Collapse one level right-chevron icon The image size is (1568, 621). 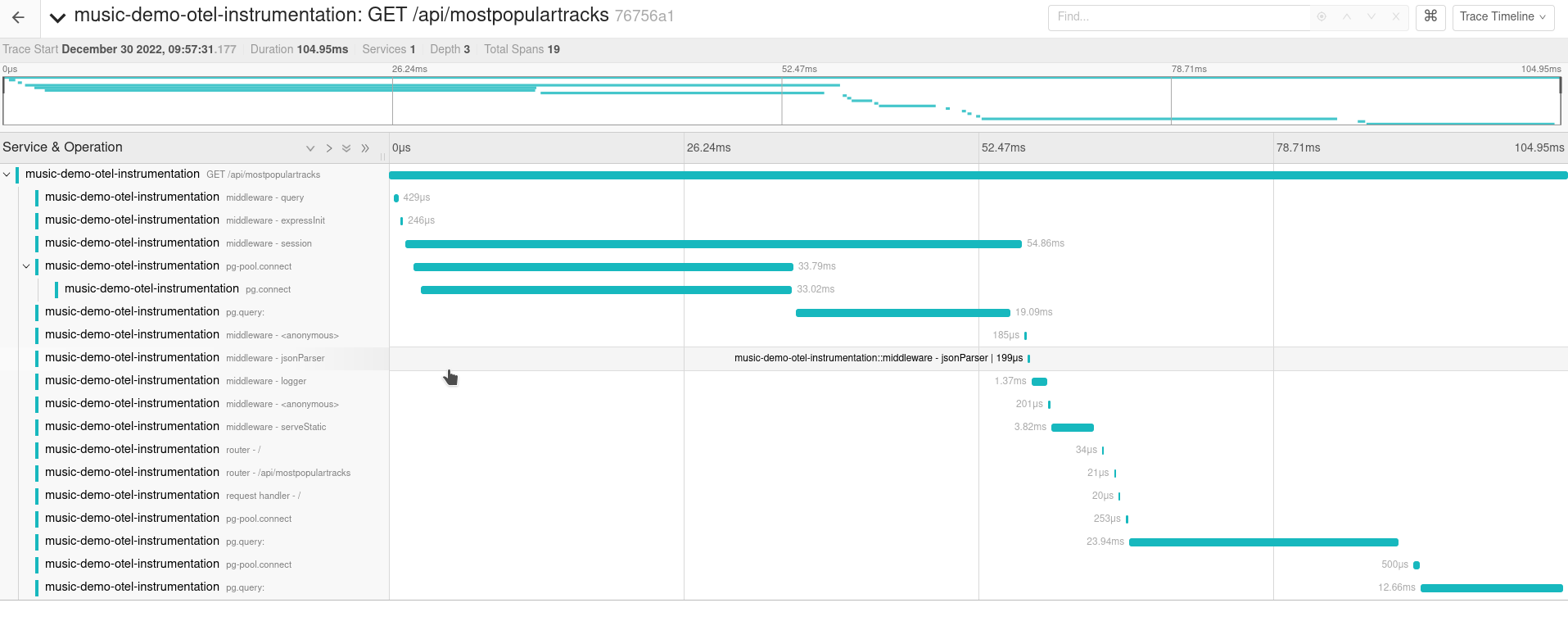coord(329,148)
